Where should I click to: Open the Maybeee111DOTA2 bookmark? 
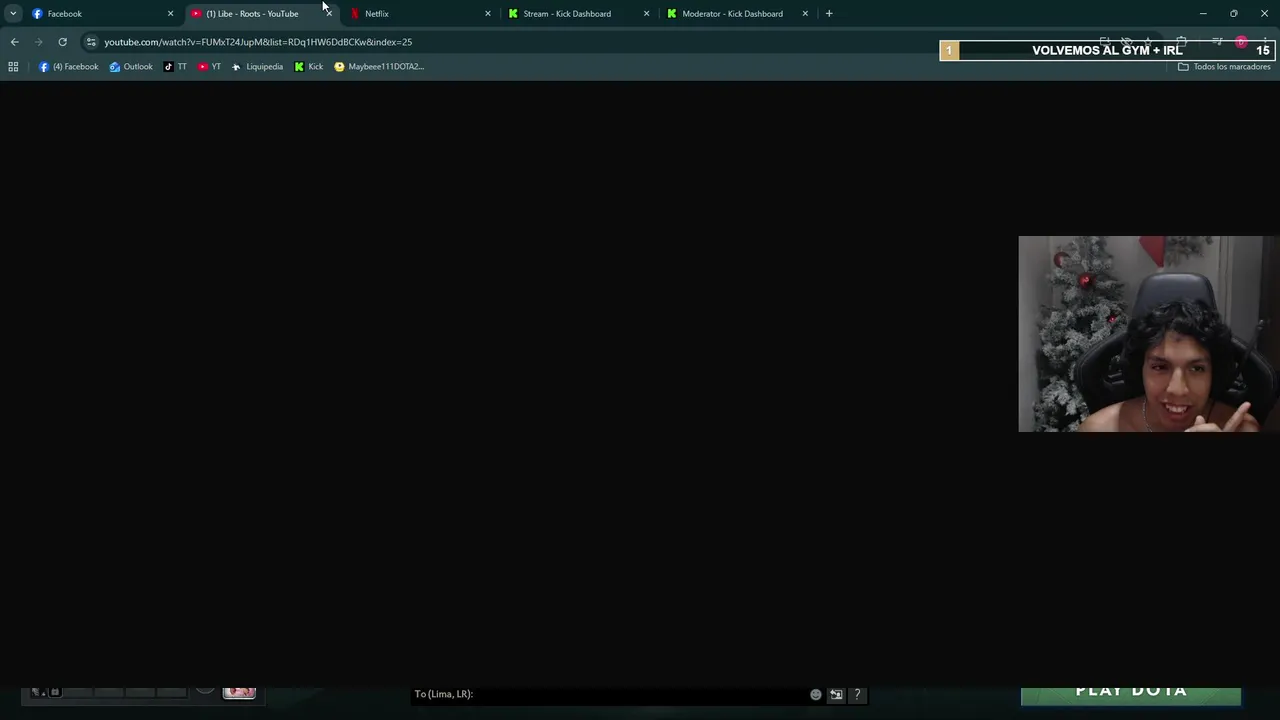pos(379,67)
